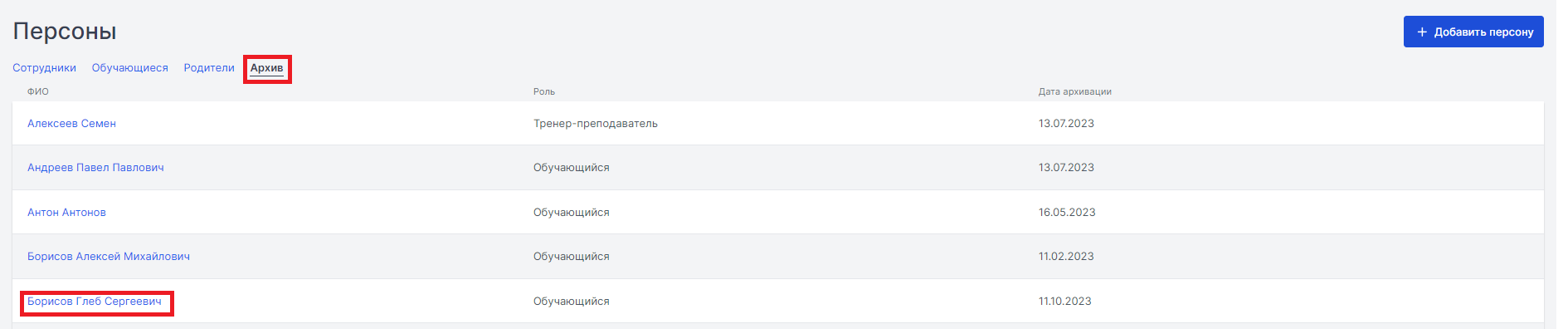Click the Роль column header
The width and height of the screenshot is (1568, 329).
(544, 91)
